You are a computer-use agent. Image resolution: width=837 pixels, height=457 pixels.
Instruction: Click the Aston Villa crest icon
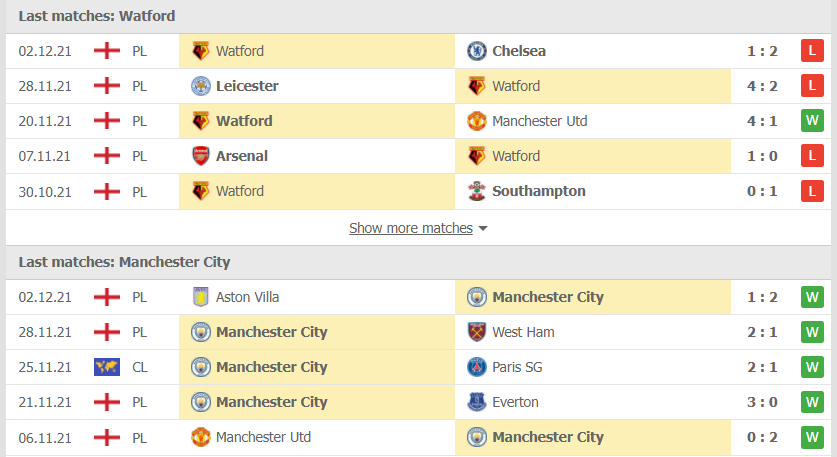point(201,297)
